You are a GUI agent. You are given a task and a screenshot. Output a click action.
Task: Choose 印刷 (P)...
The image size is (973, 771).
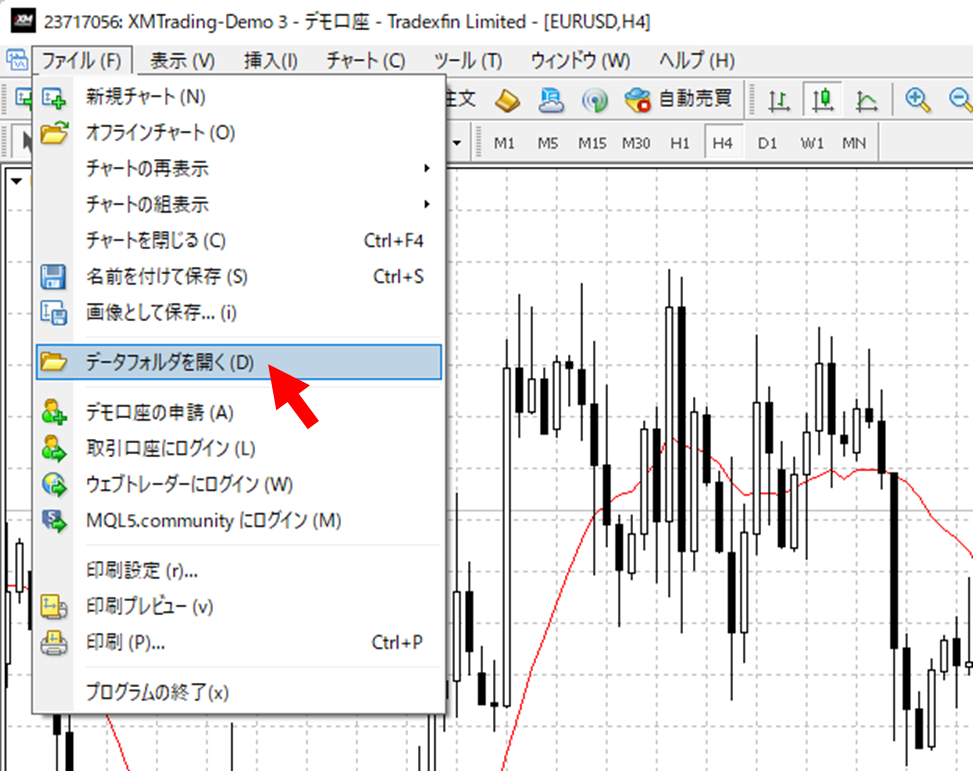point(239,642)
